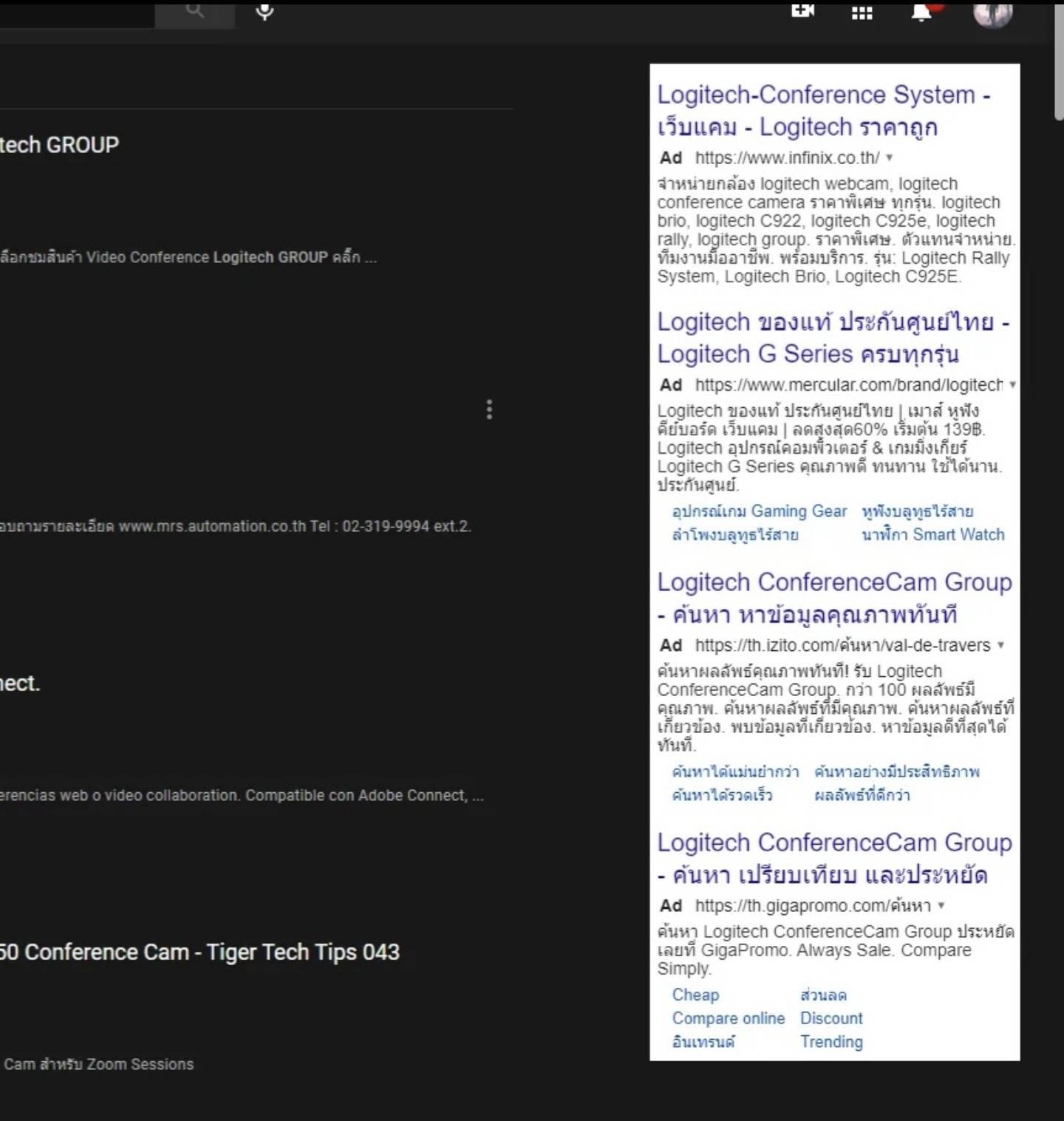Follow the Cheap sitelink
Viewport: 1064px width, 1121px height.
[x=695, y=995]
